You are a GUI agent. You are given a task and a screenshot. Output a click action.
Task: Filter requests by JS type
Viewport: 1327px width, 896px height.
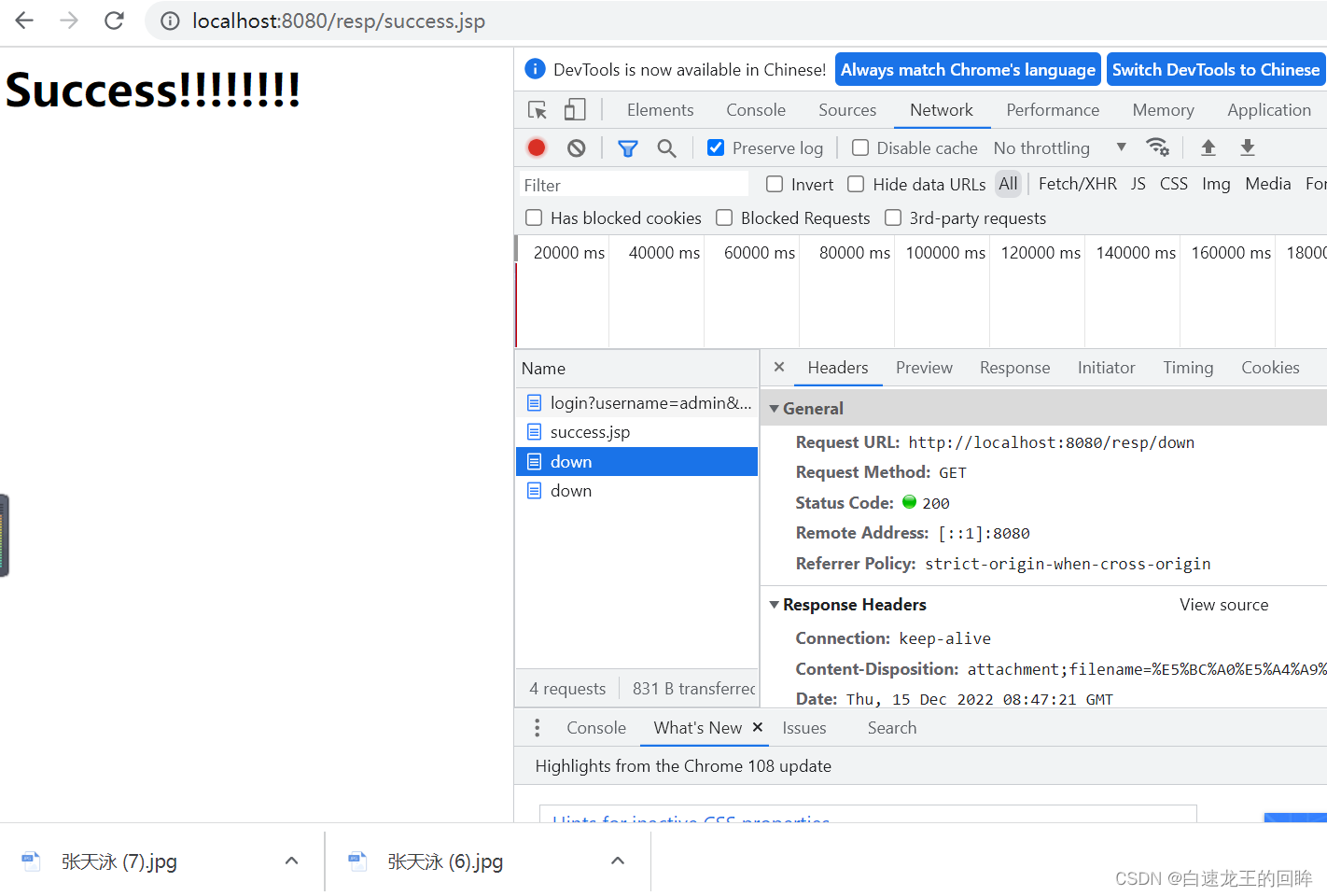(x=1138, y=184)
